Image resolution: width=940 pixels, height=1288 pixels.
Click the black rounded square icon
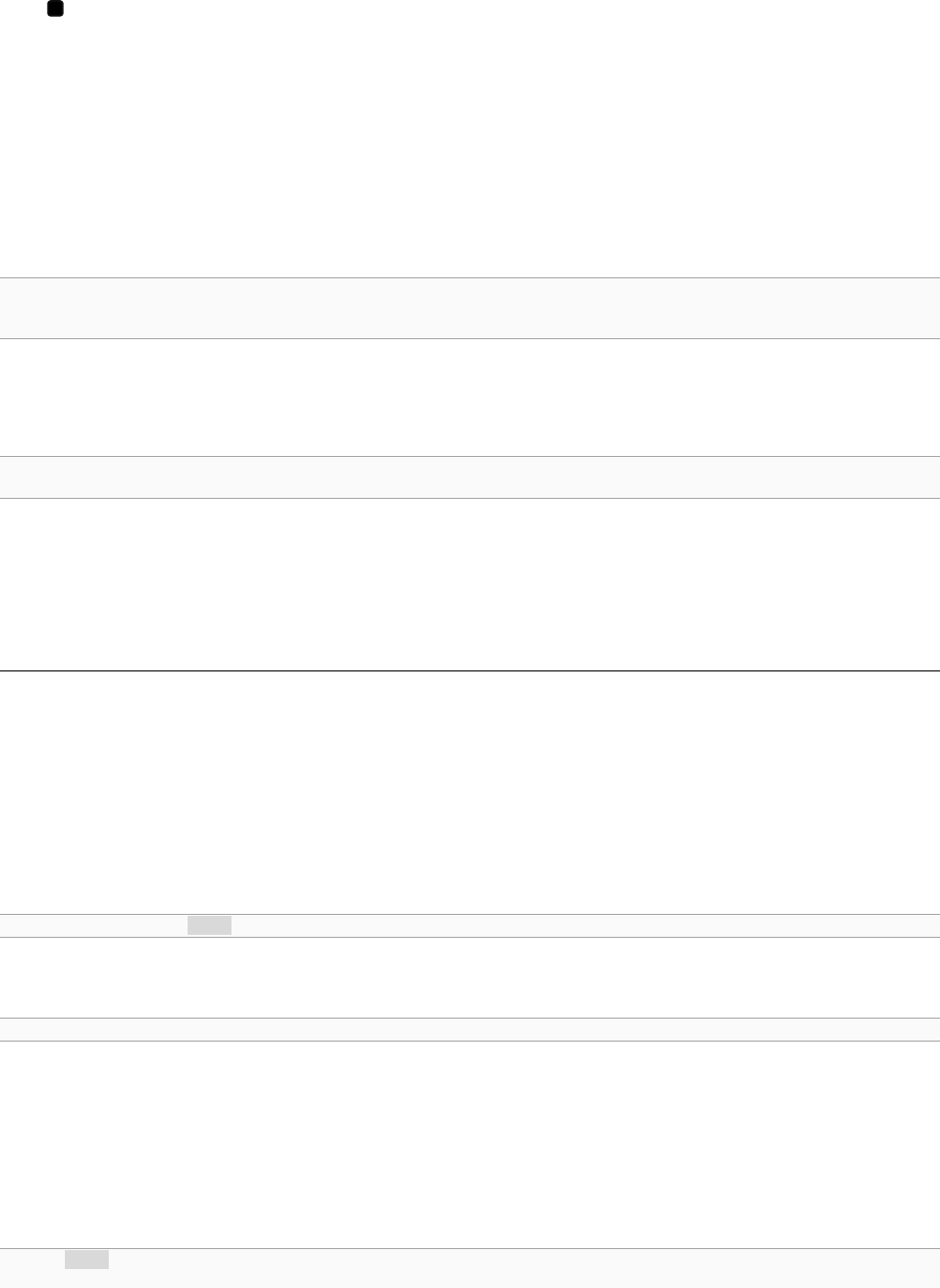coord(56,9)
